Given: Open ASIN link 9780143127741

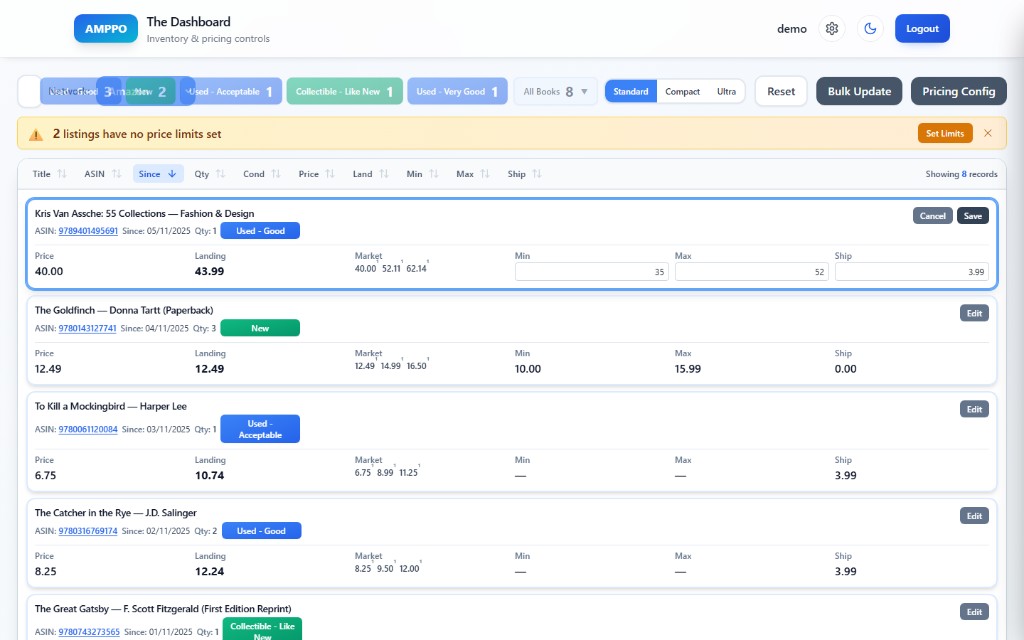Looking at the screenshot, I should (x=88, y=328).
